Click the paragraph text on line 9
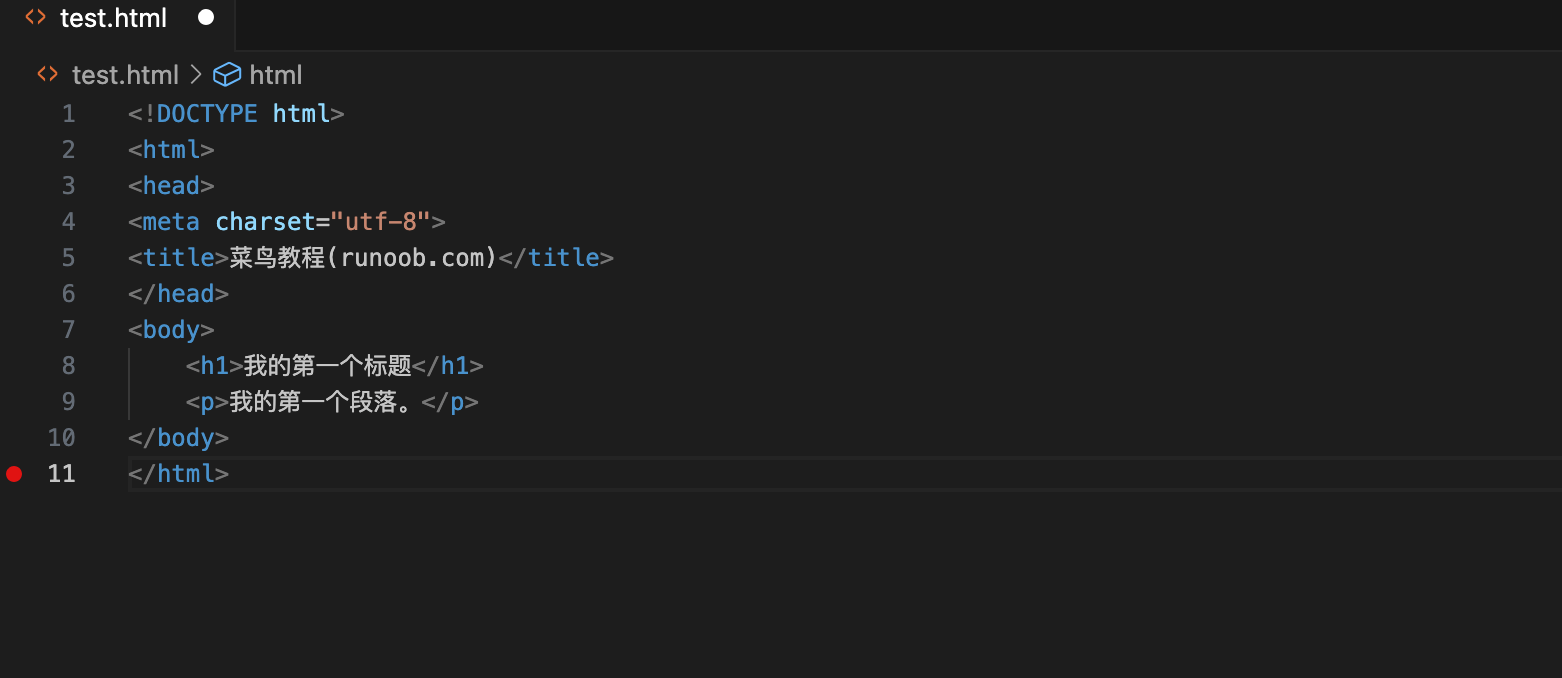 [324, 402]
